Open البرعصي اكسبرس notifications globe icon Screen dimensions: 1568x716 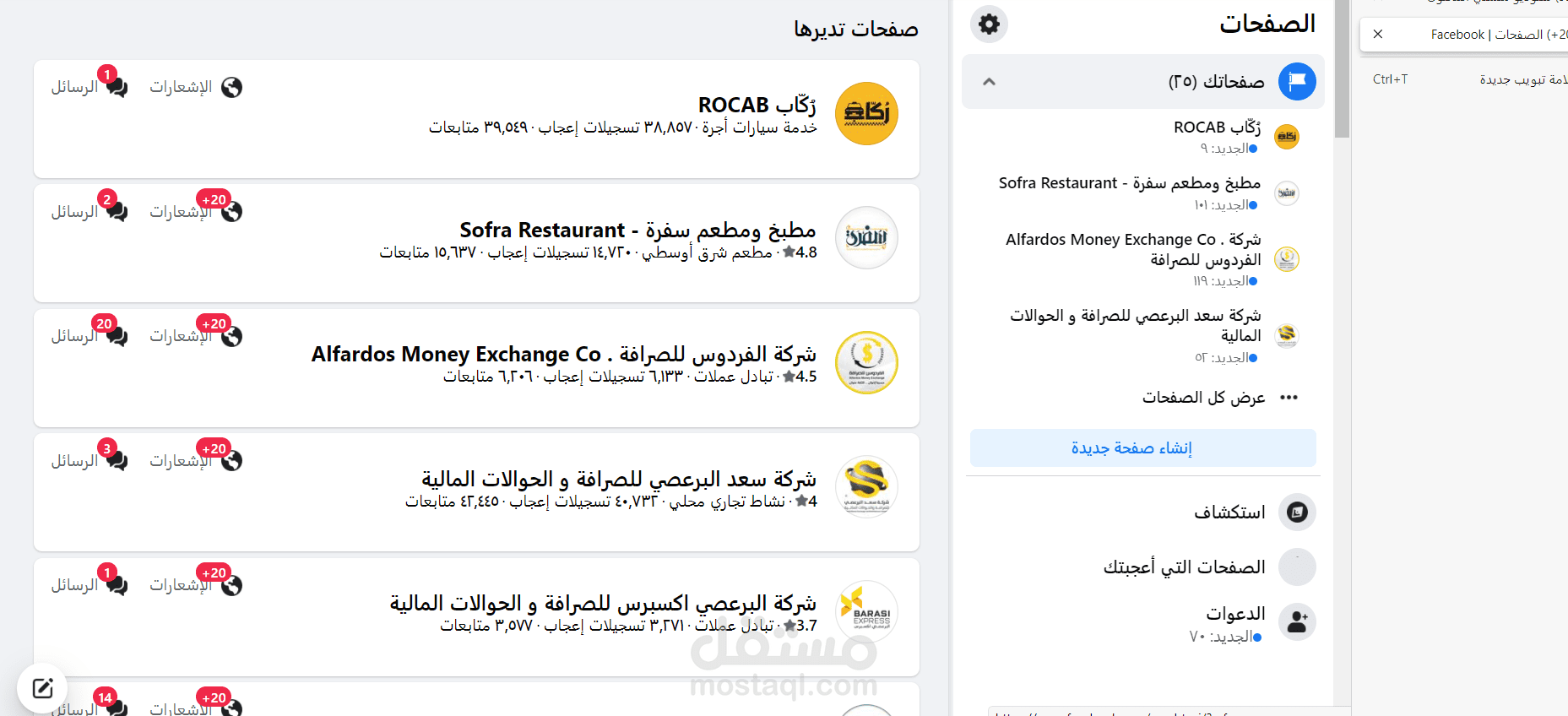coord(231,585)
